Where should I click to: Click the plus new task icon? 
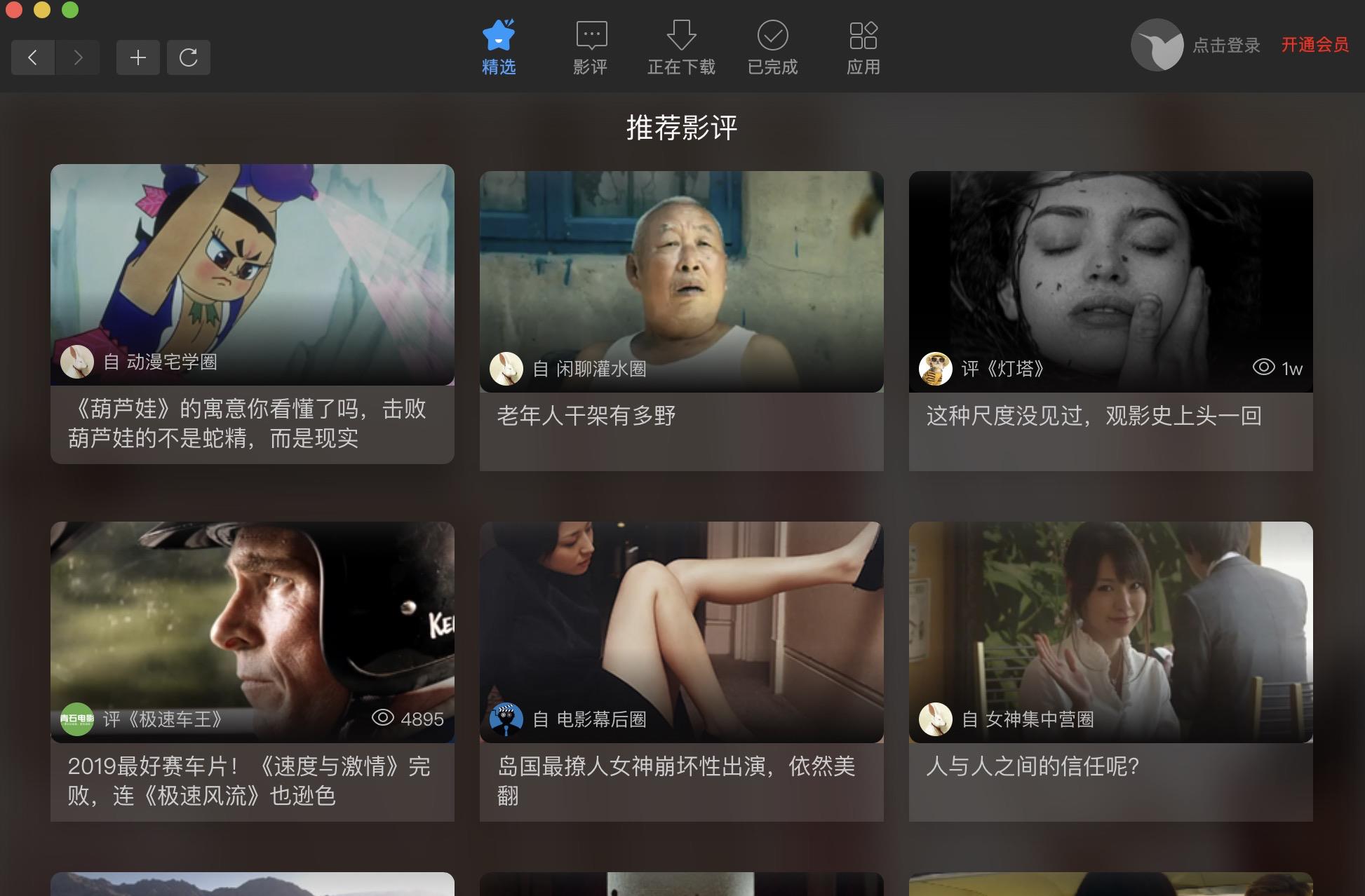[x=138, y=57]
